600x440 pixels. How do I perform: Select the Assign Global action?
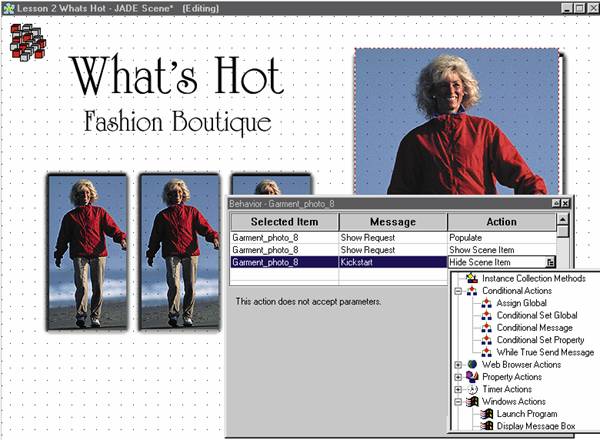522,303
